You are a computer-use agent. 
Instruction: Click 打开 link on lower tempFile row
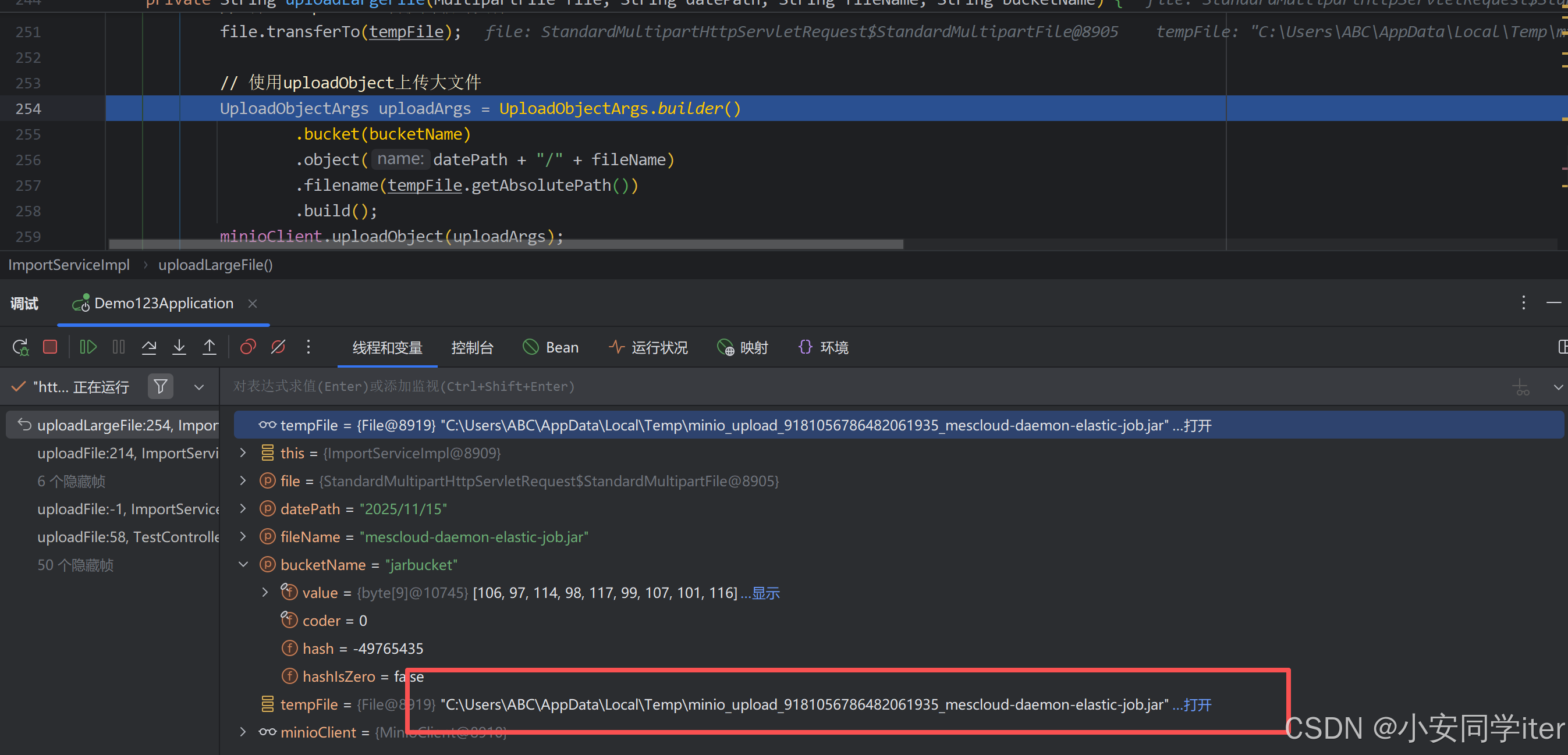pyautogui.click(x=1197, y=704)
